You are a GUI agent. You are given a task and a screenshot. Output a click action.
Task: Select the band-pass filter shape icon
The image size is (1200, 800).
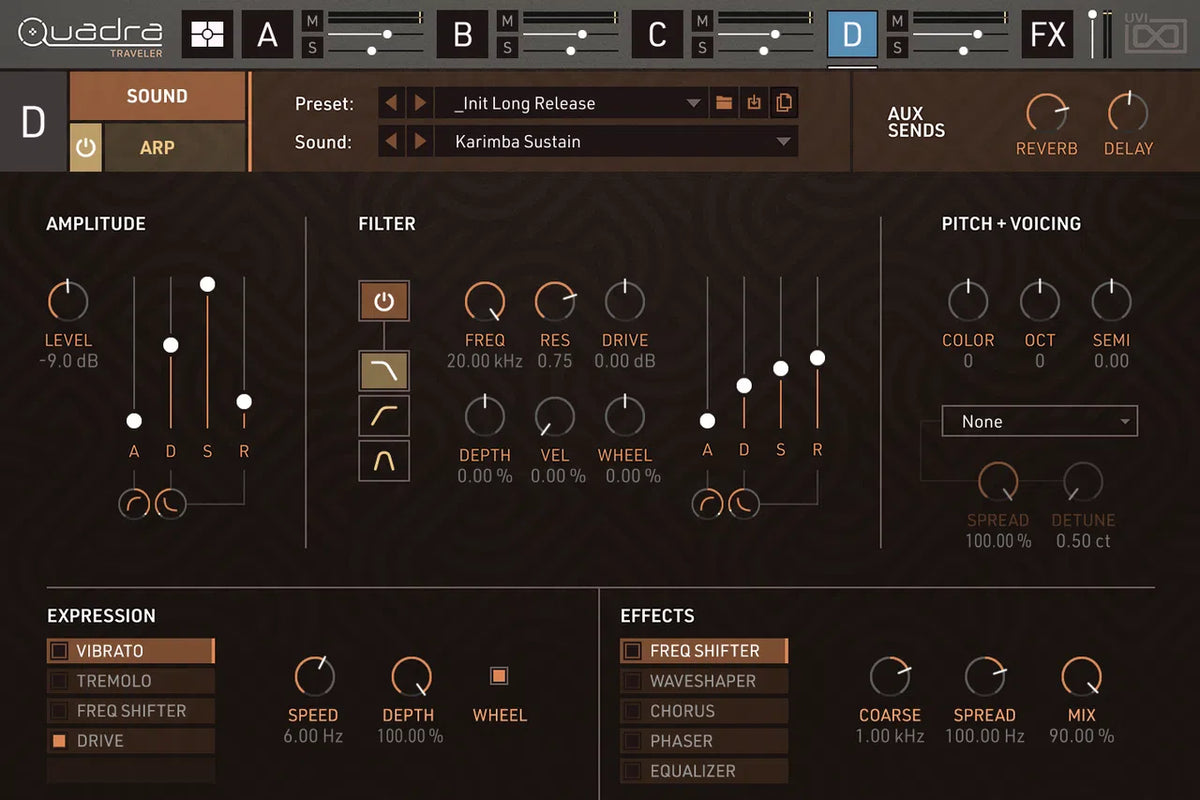coord(384,461)
